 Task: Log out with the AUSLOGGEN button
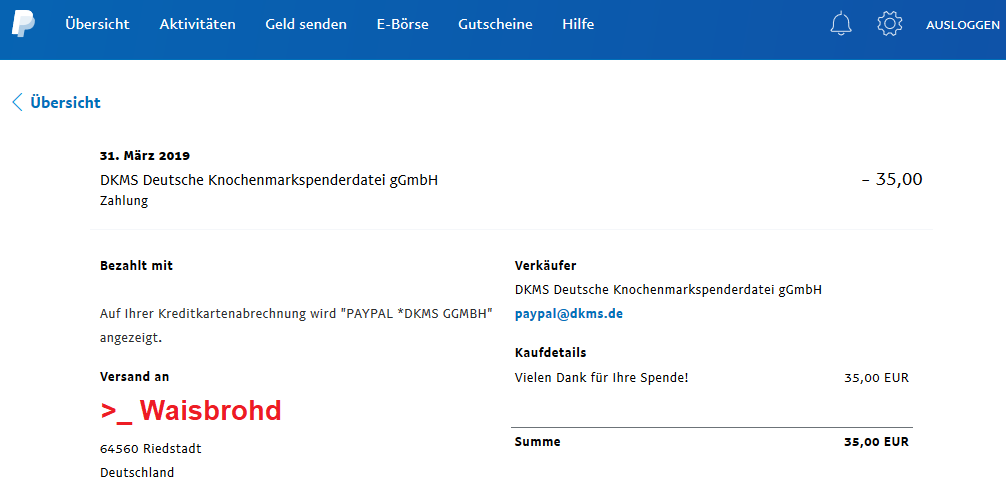[x=963, y=25]
